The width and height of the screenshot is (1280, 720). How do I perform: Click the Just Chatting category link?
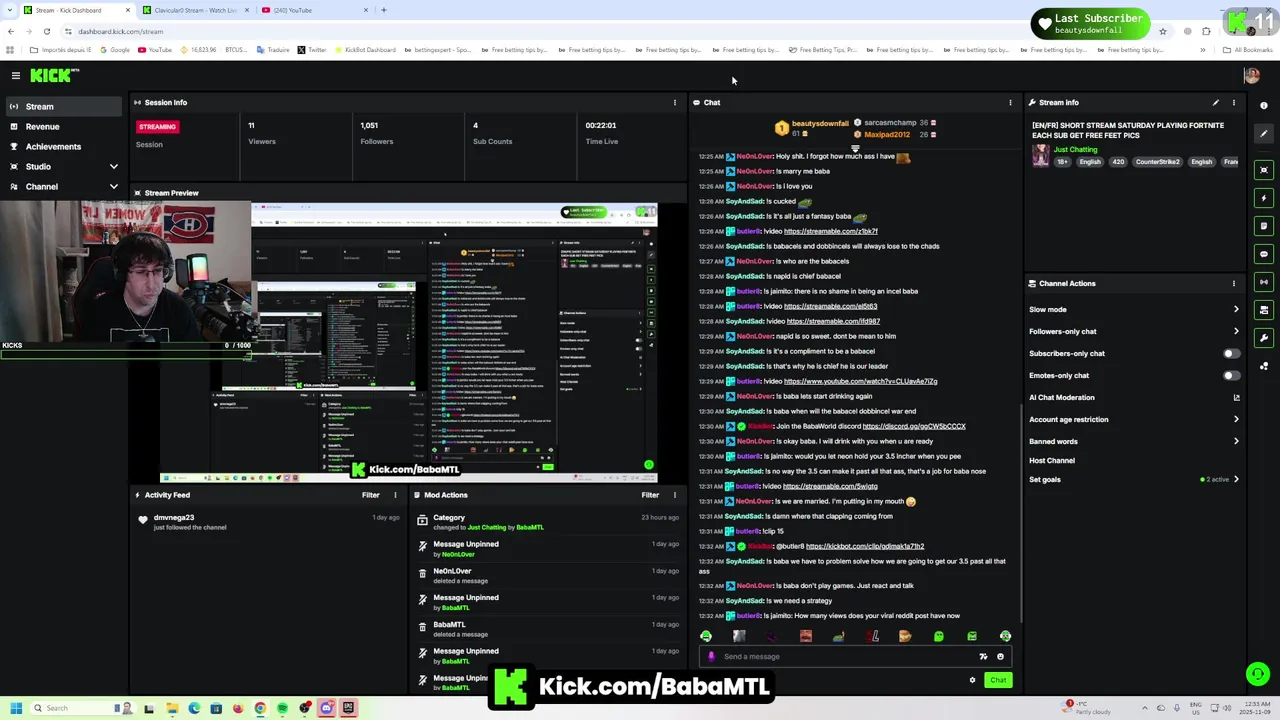click(1075, 149)
